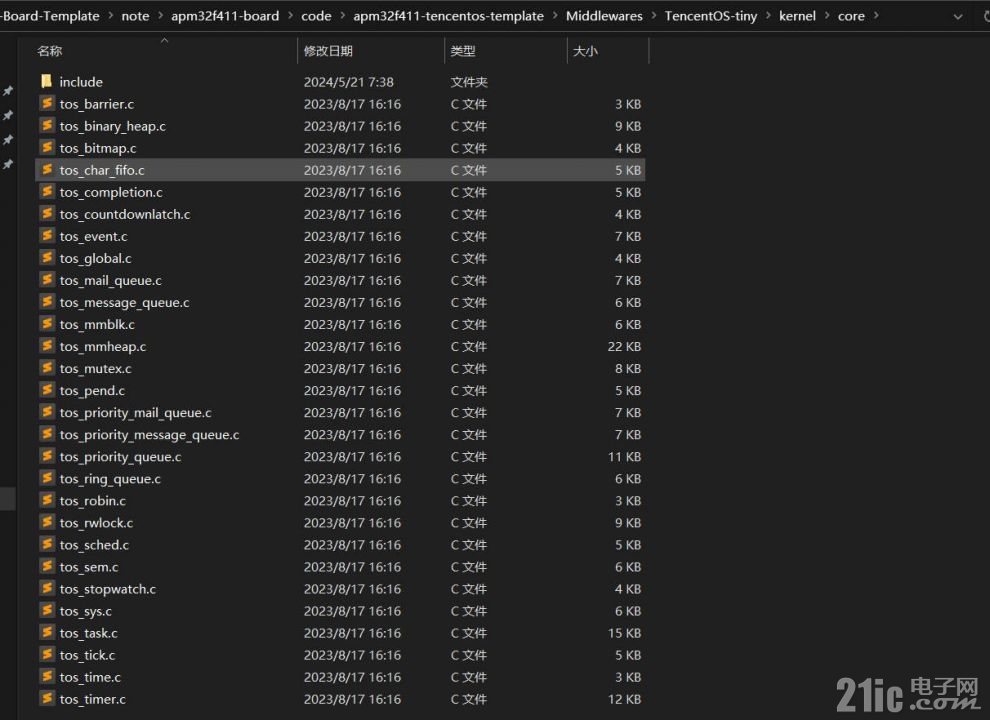
Task: Select the tos_sys.c file name
Action: click(86, 611)
